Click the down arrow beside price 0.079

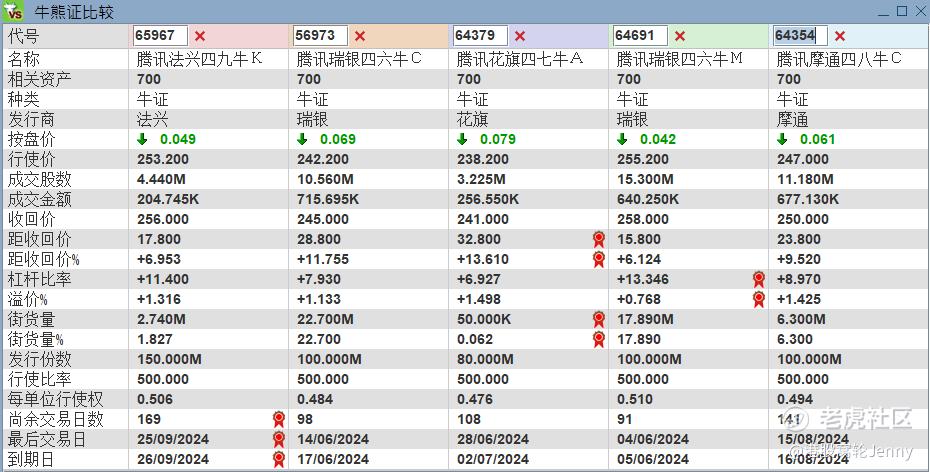click(463, 139)
